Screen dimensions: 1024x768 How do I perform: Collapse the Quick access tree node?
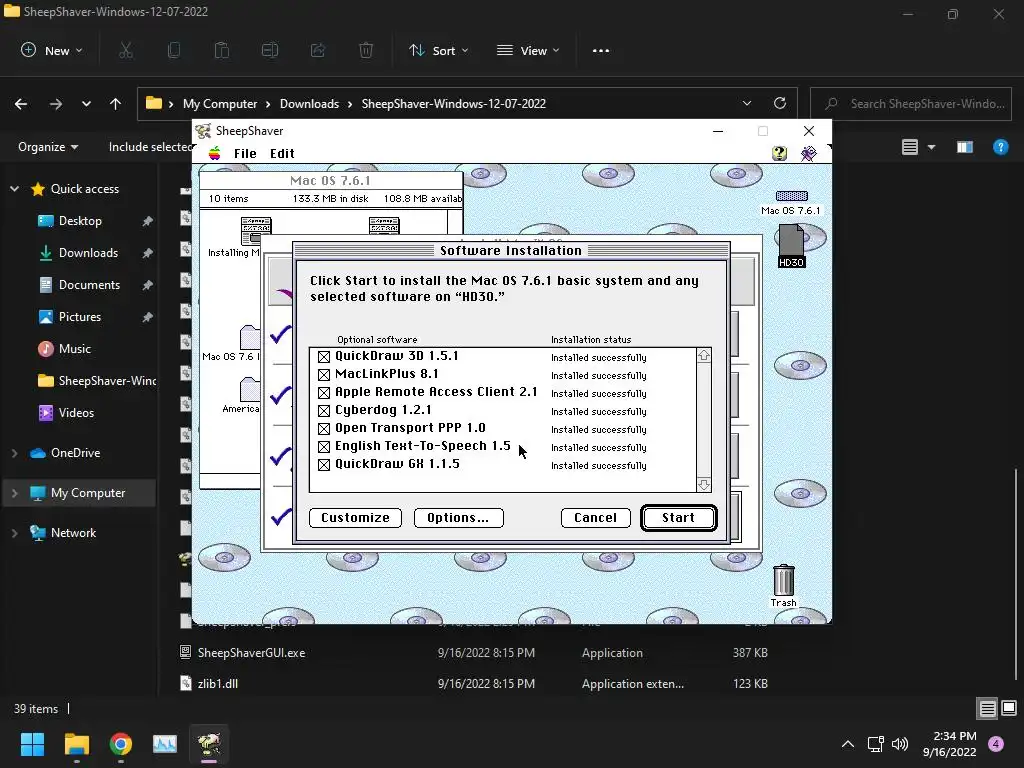tap(14, 189)
